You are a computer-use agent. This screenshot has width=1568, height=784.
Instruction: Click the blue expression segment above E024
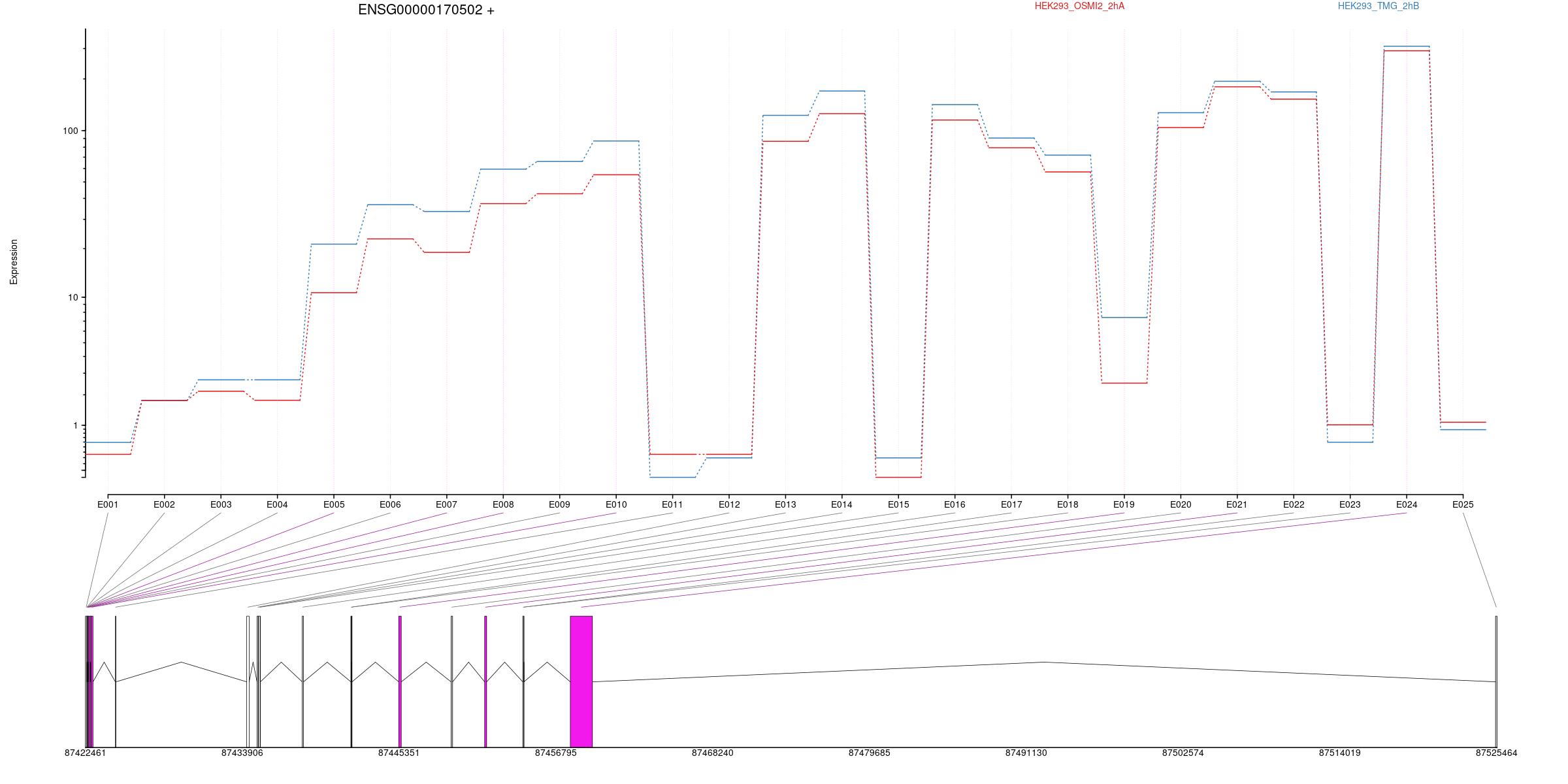click(1407, 46)
